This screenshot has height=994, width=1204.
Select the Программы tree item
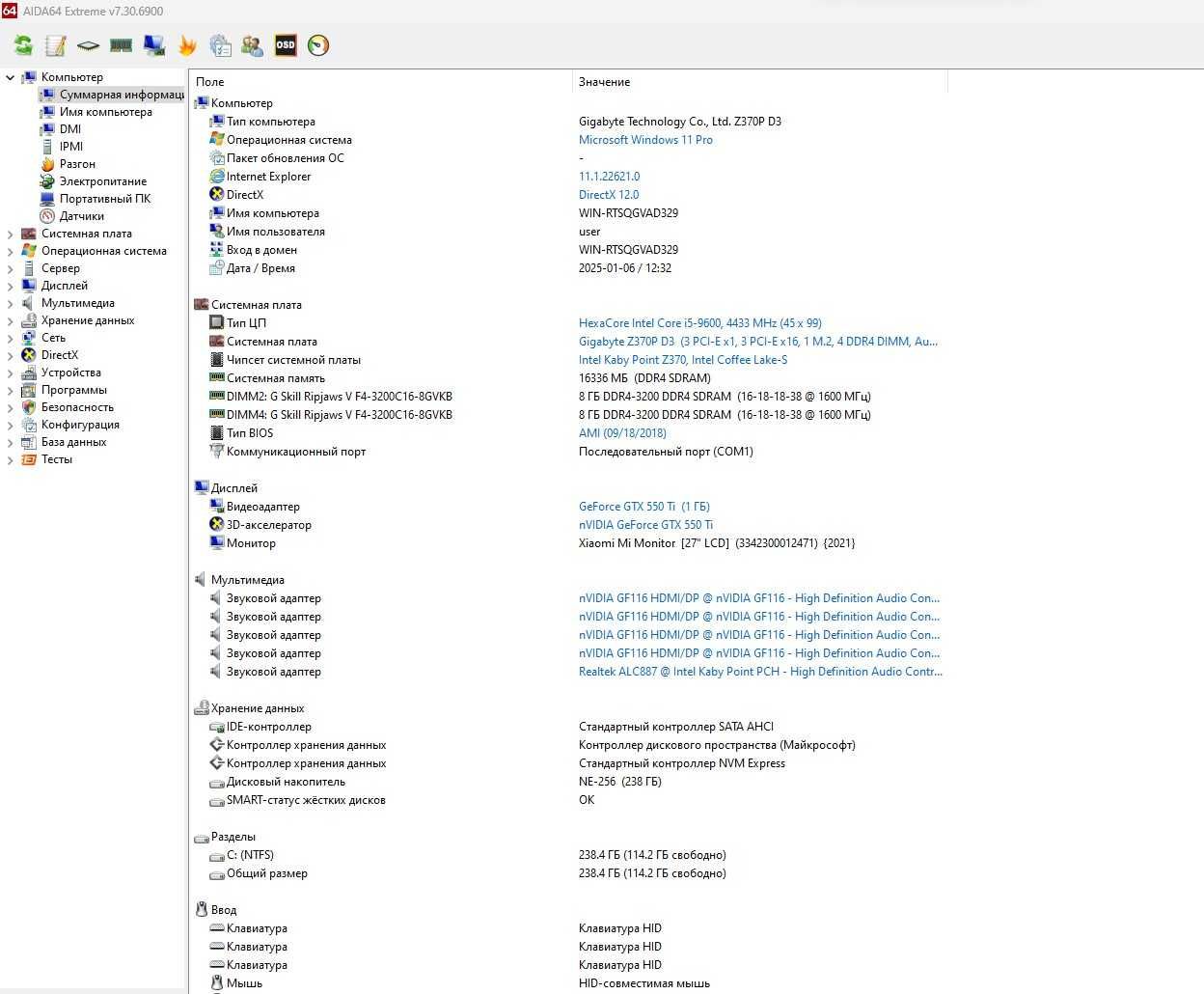(74, 390)
